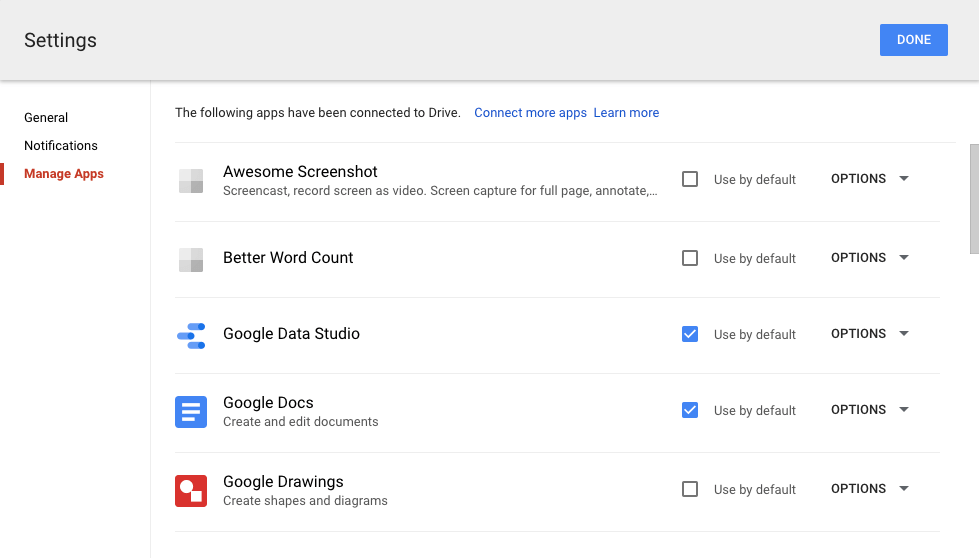Click the Awesome Screenshot placeholder app icon

point(191,181)
